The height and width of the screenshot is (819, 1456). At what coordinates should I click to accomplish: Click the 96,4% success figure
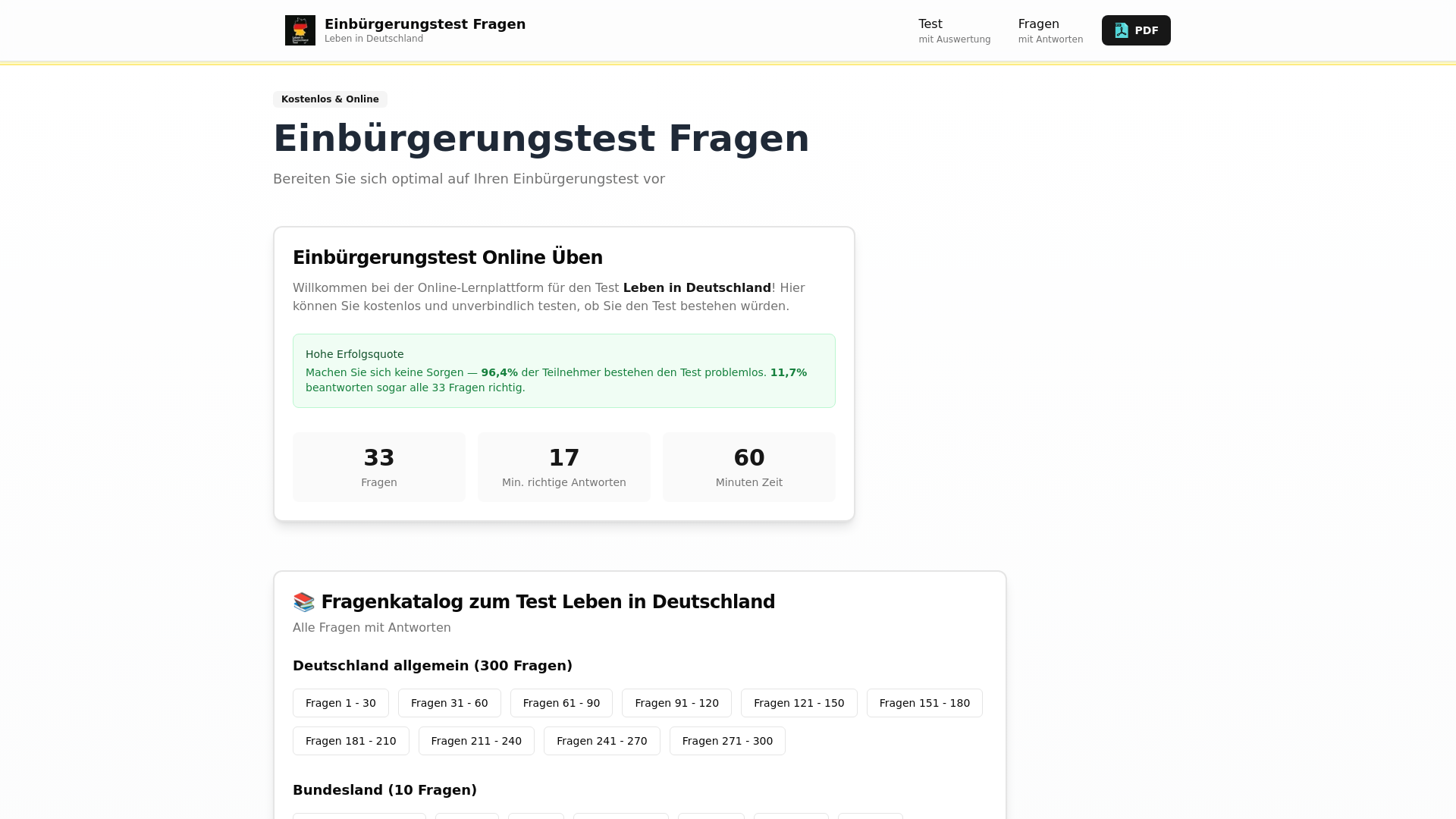click(x=500, y=372)
